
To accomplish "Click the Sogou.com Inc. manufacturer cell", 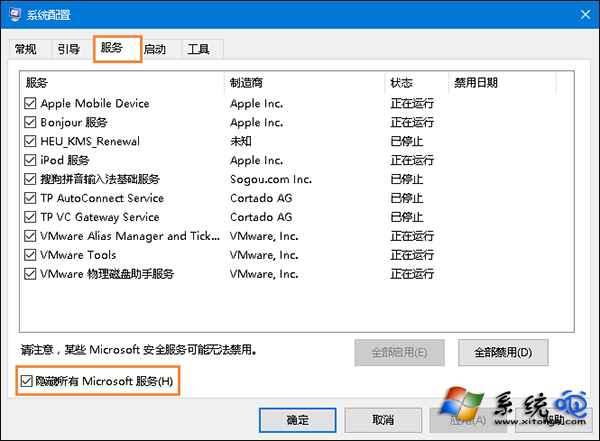I will (x=271, y=179).
